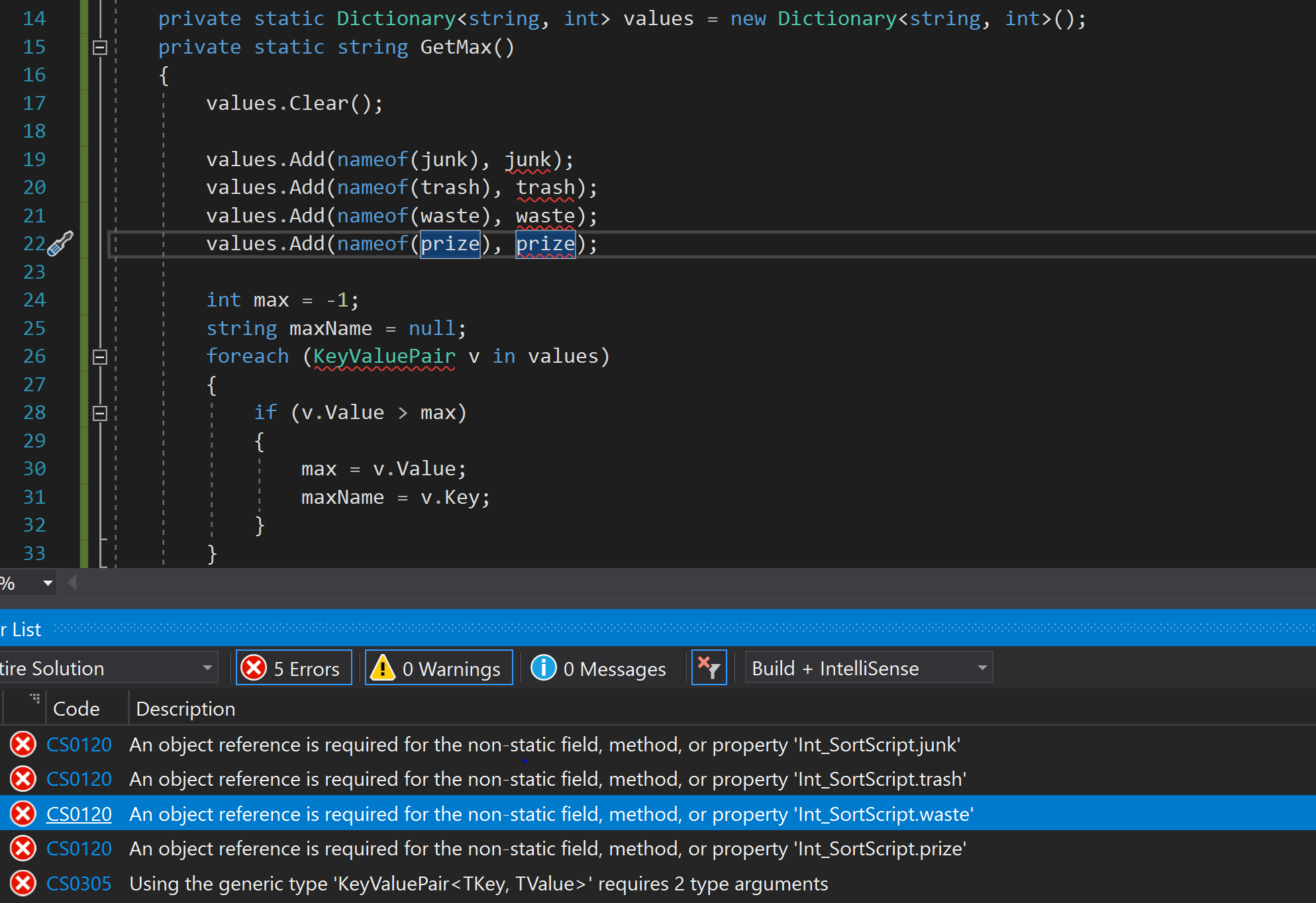
Task: Click the yellow warning triangle icon
Action: coord(382,667)
